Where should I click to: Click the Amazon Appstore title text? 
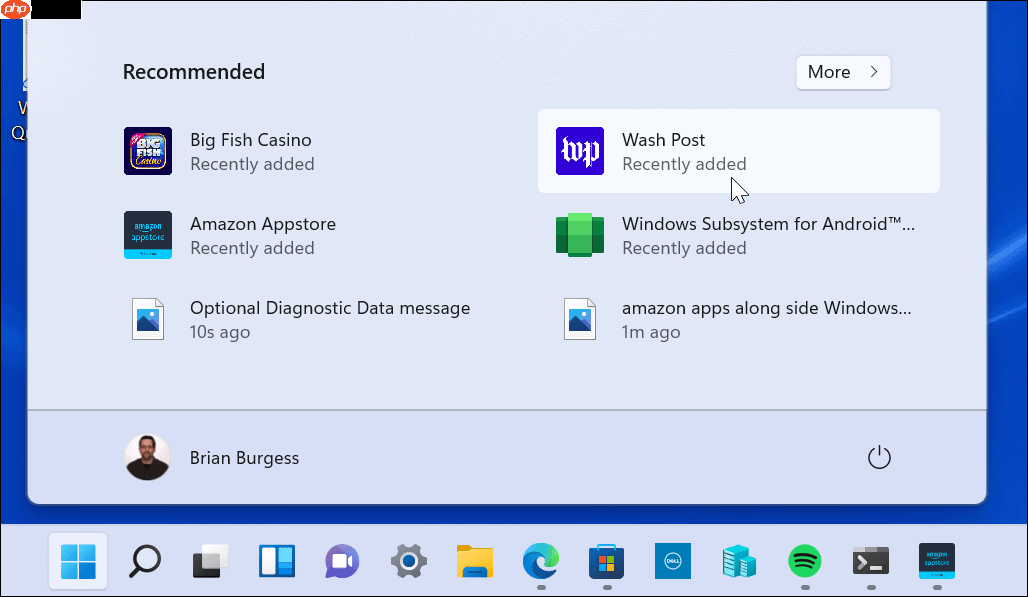tap(263, 224)
